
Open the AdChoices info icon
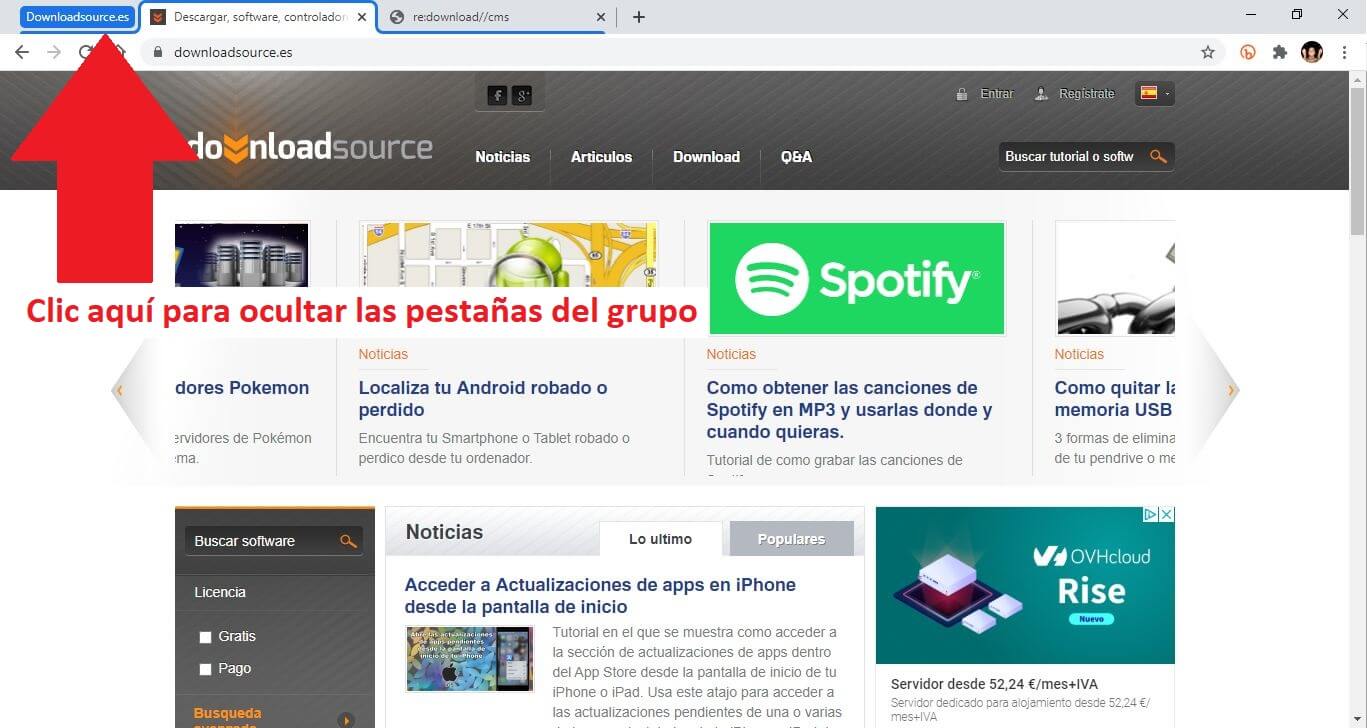(1152, 515)
